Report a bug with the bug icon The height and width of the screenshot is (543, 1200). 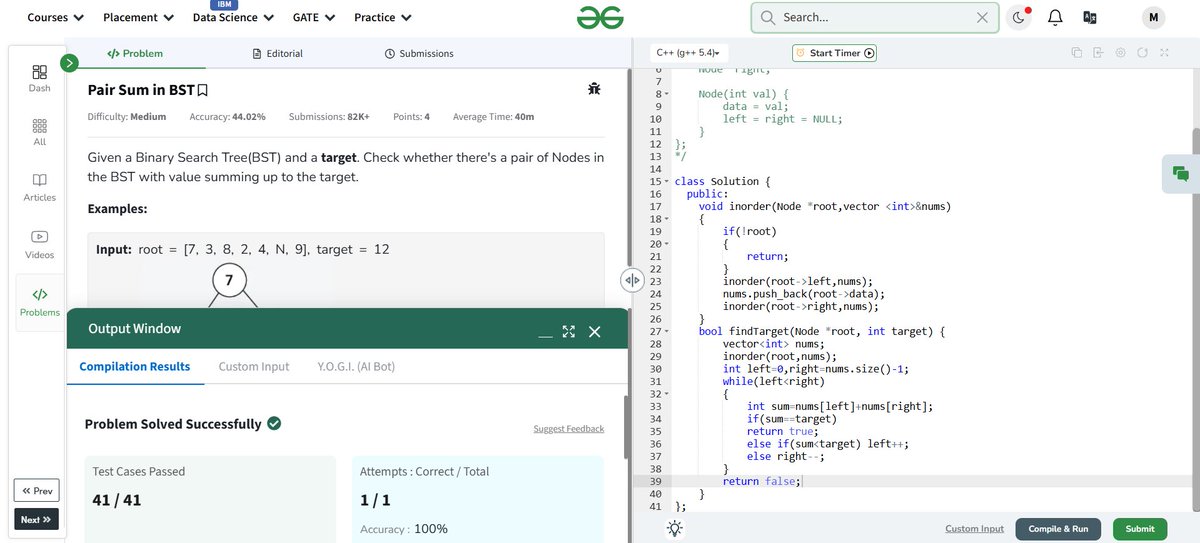pos(595,89)
